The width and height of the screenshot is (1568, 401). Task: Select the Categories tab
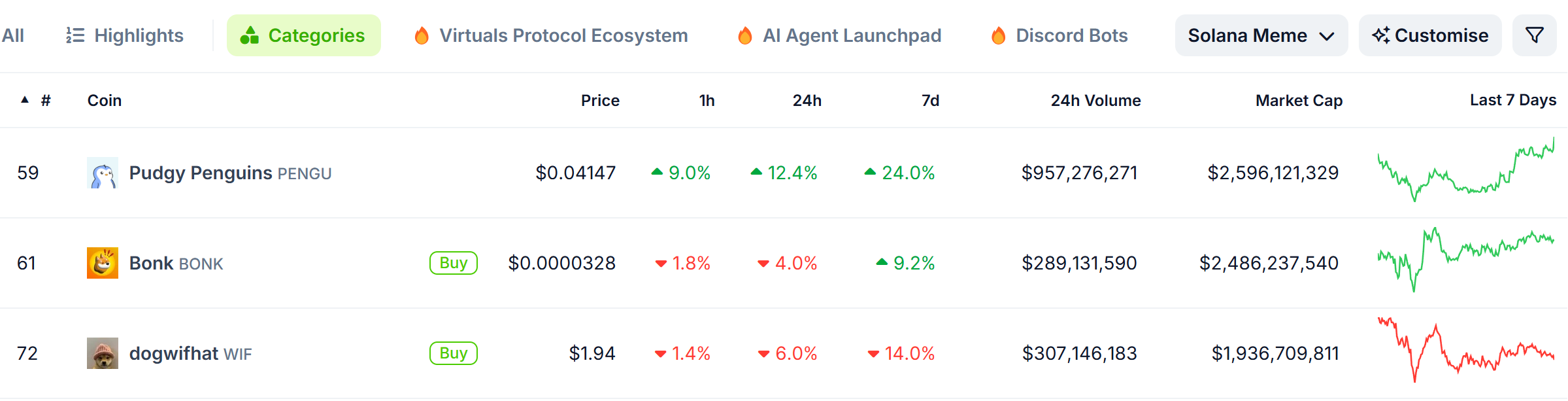[x=304, y=35]
